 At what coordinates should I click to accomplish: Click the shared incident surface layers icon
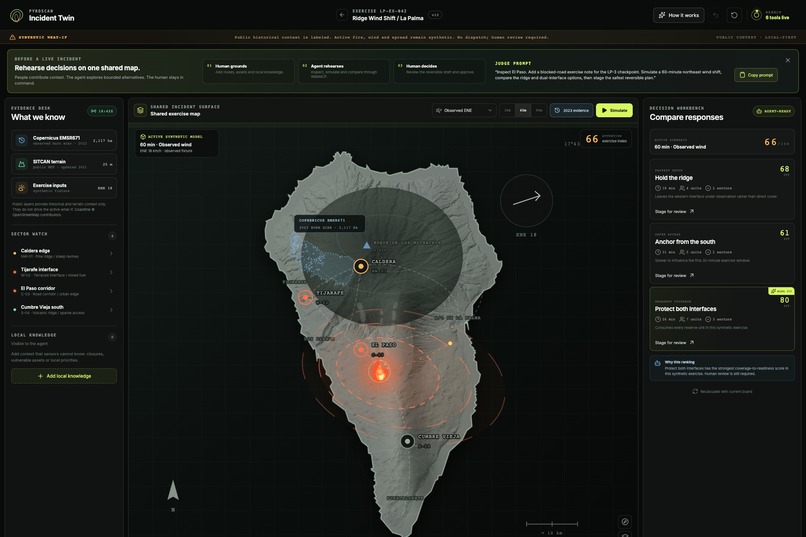[x=140, y=110]
